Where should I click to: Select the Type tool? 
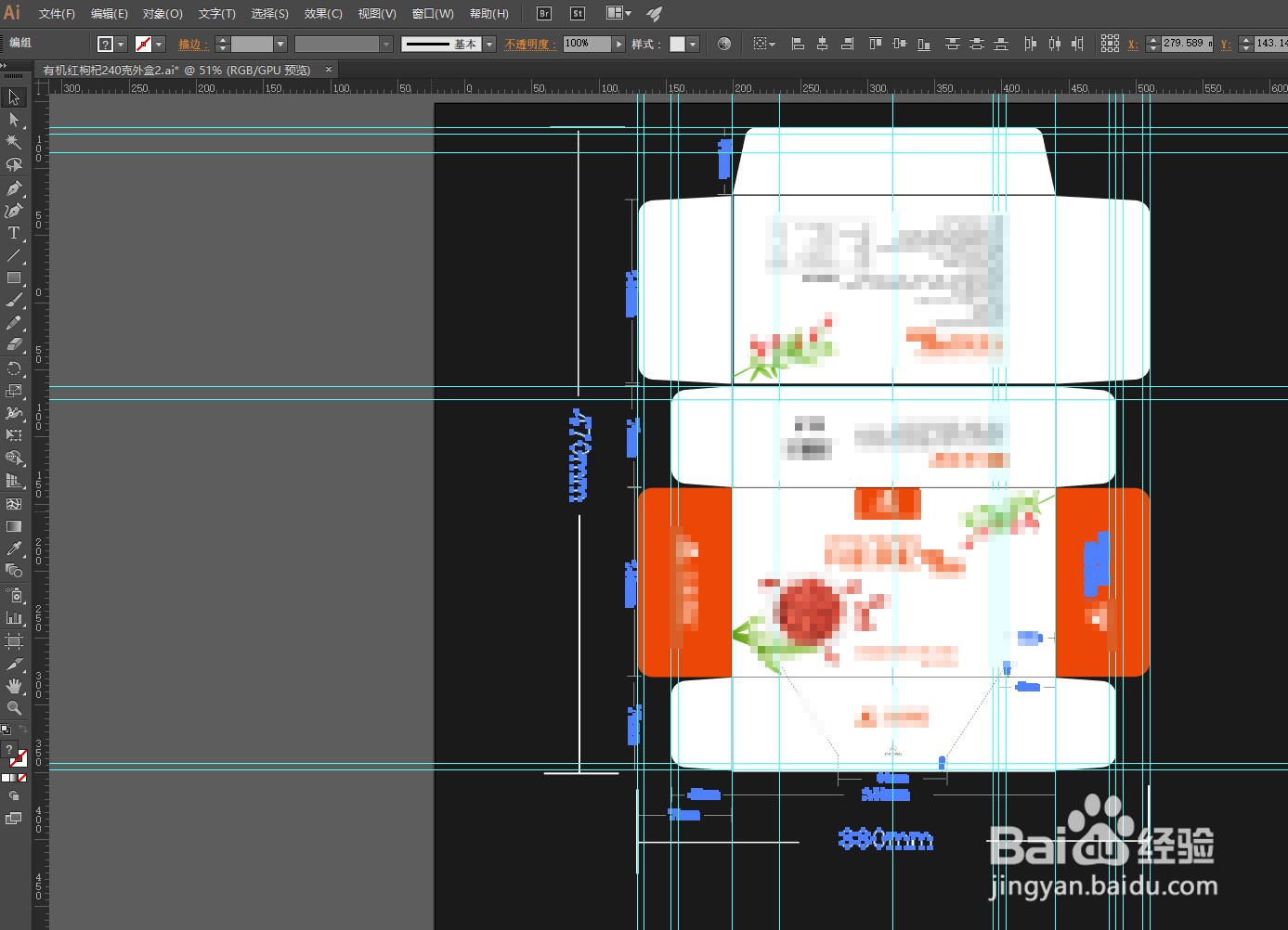tap(14, 233)
